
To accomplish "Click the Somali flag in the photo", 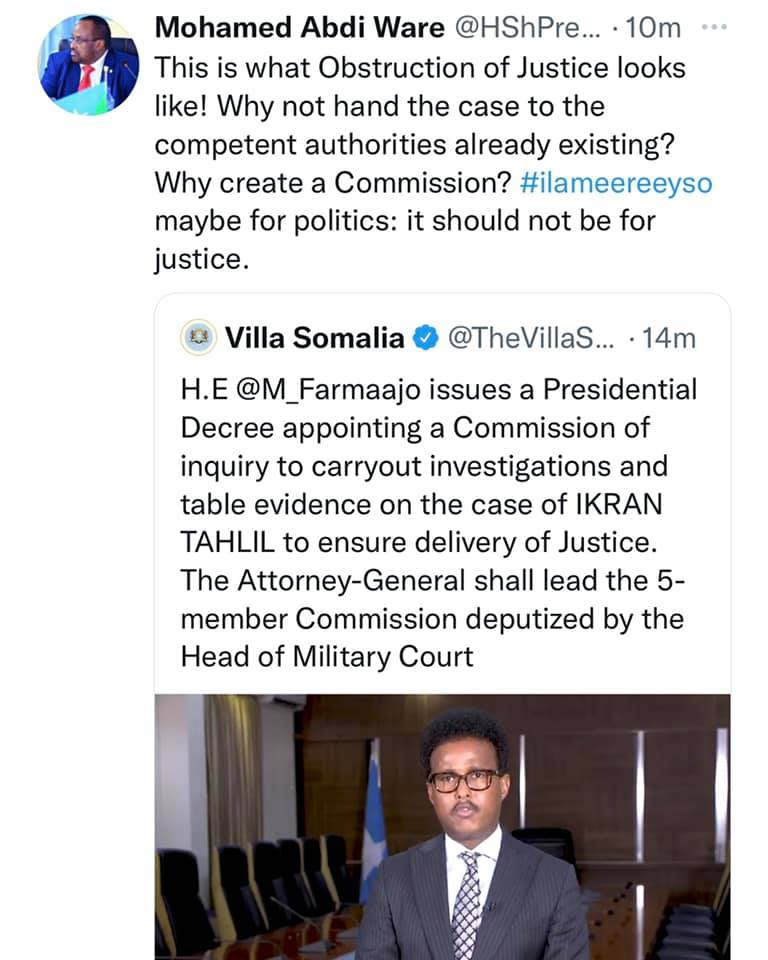I will click(373, 815).
